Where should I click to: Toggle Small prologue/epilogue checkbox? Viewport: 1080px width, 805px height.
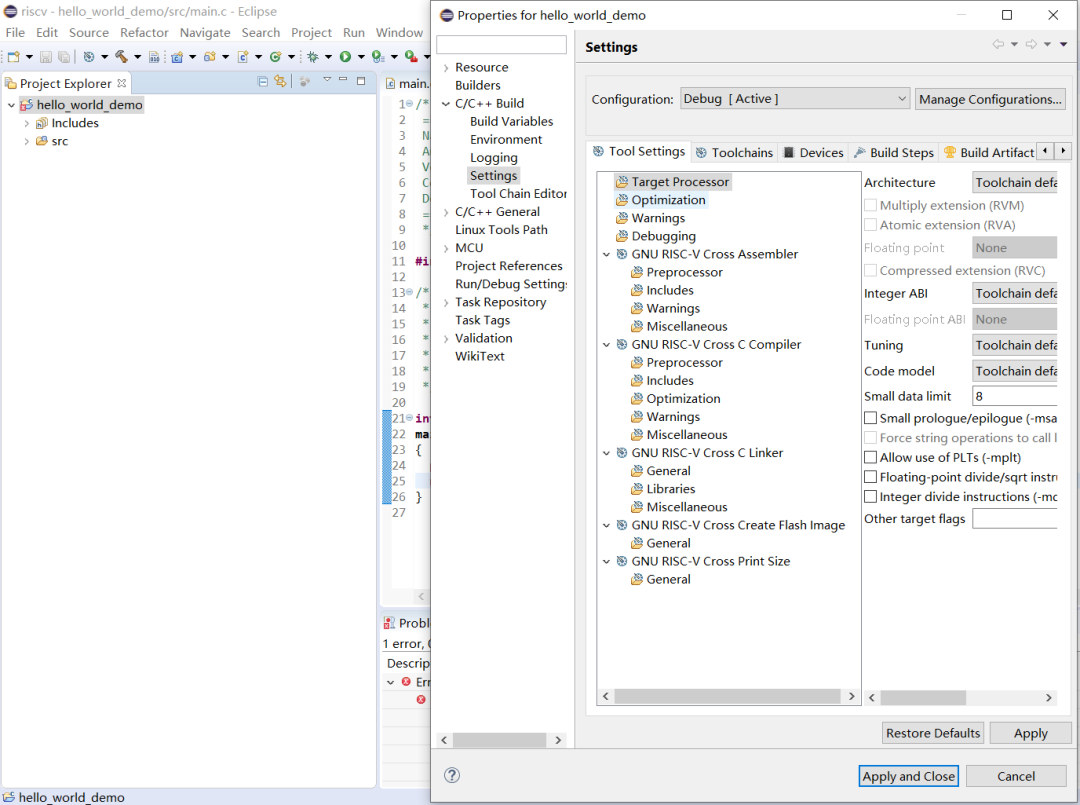coord(871,418)
